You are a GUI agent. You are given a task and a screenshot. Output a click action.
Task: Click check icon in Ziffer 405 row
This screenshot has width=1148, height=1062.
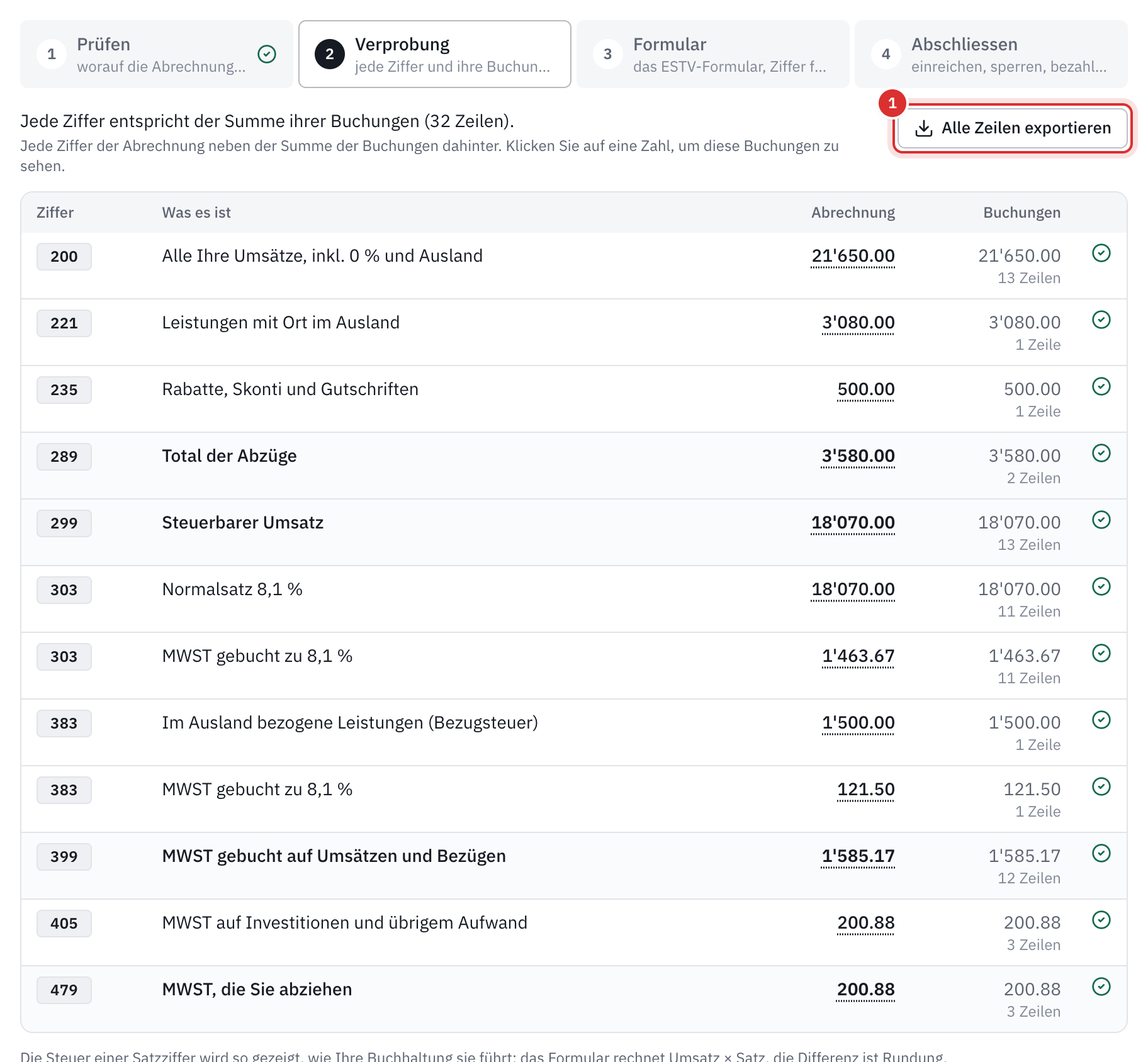click(x=1101, y=920)
